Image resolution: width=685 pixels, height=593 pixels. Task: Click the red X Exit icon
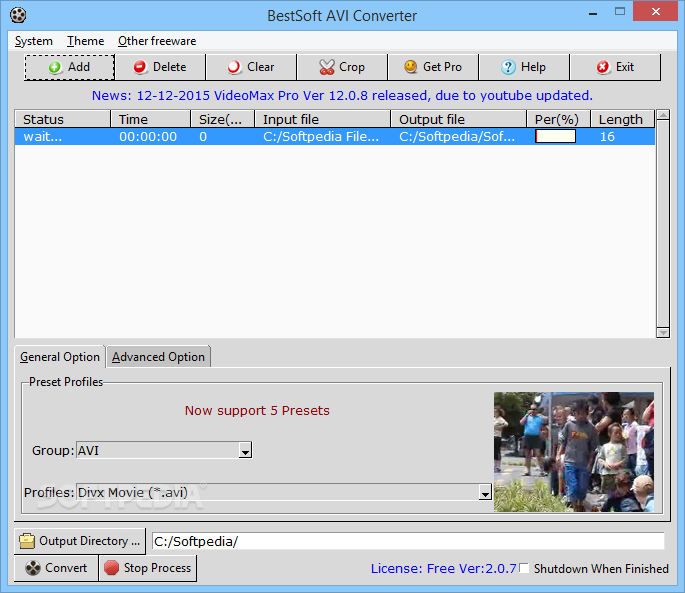tap(603, 67)
